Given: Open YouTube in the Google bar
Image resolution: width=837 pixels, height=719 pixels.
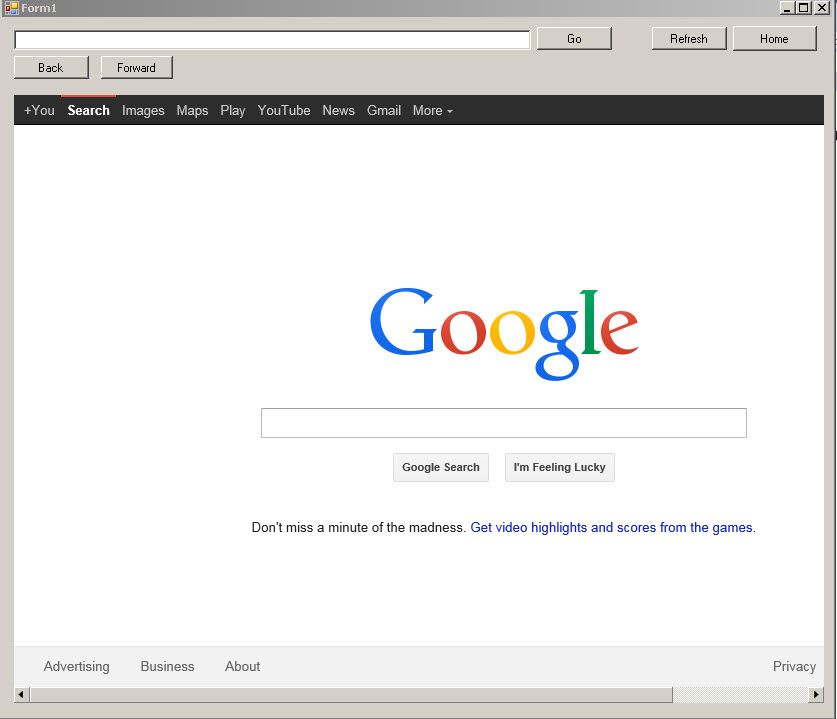Looking at the screenshot, I should pyautogui.click(x=284, y=110).
